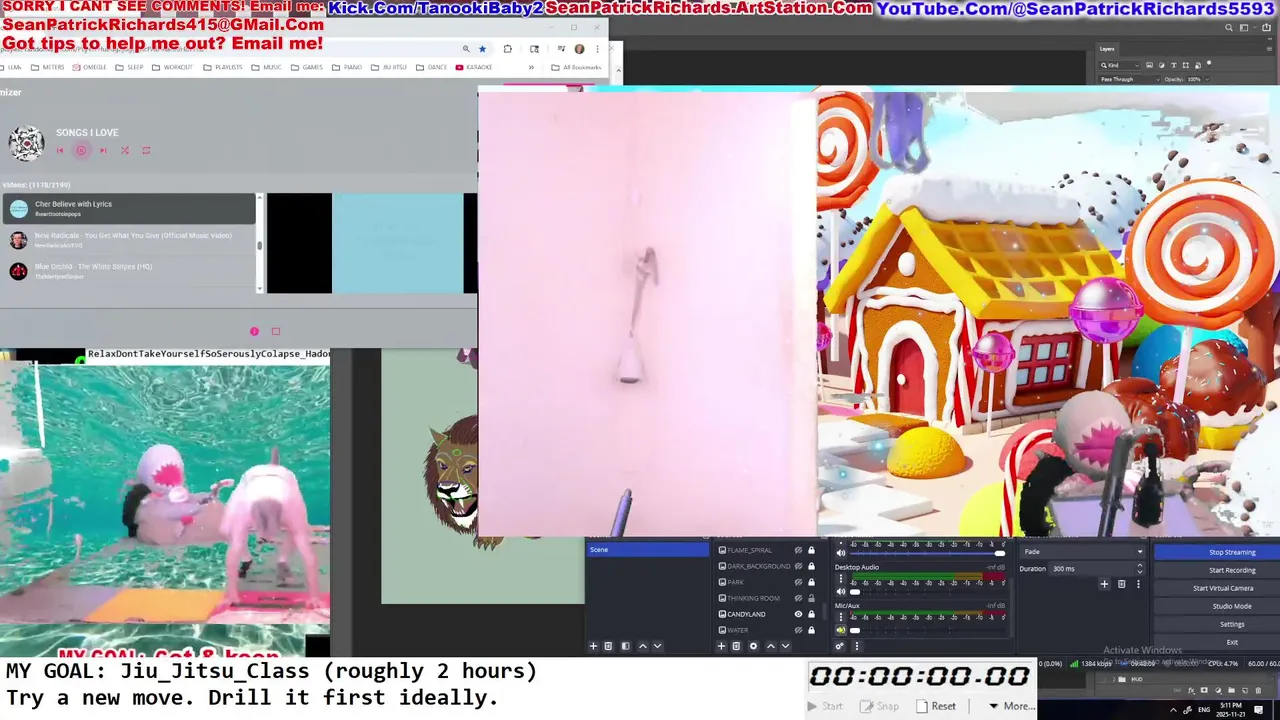Open the Fade transition dropdown

[1082, 552]
